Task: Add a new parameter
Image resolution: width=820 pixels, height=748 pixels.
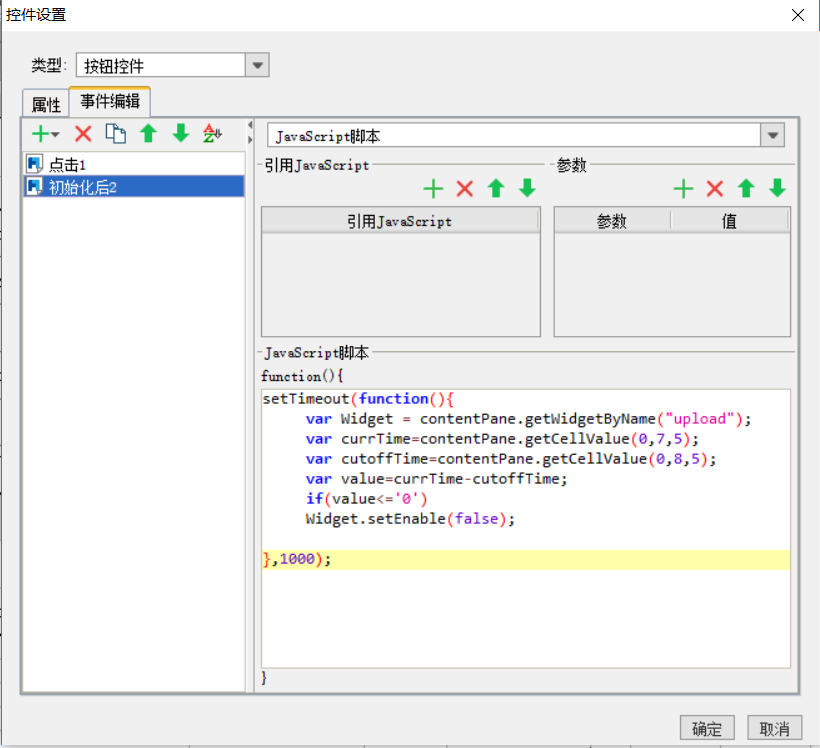Action: coord(683,188)
